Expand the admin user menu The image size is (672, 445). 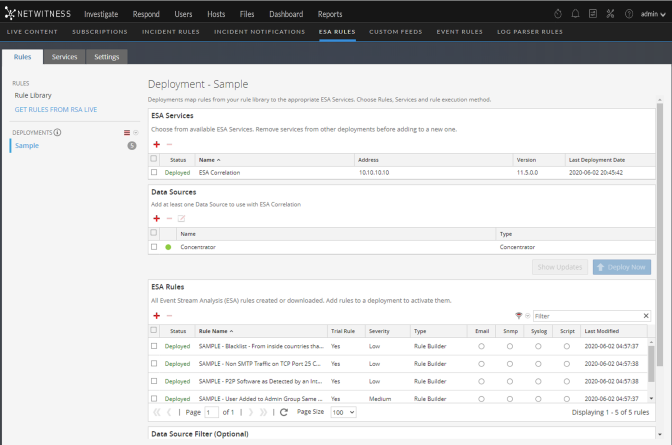pos(651,15)
